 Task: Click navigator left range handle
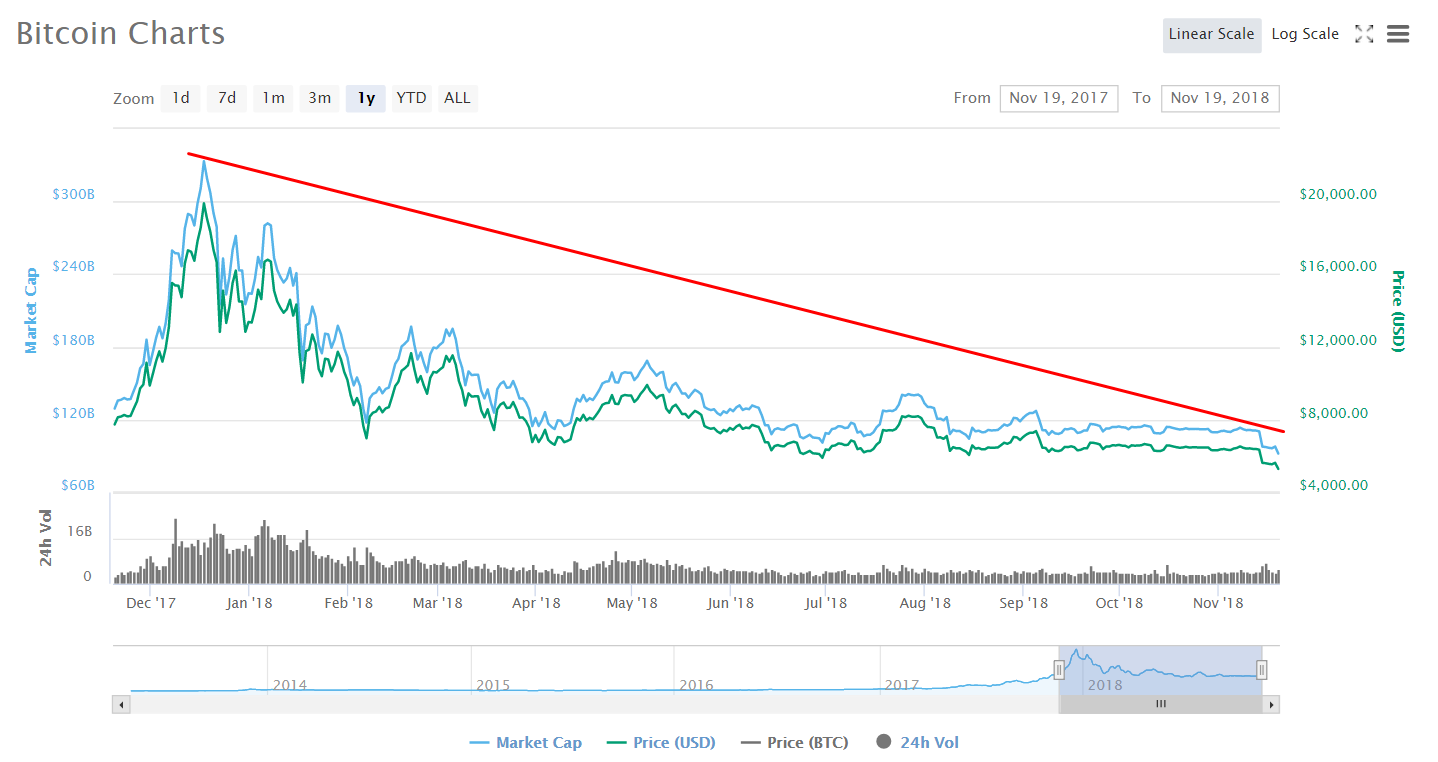click(x=1059, y=670)
